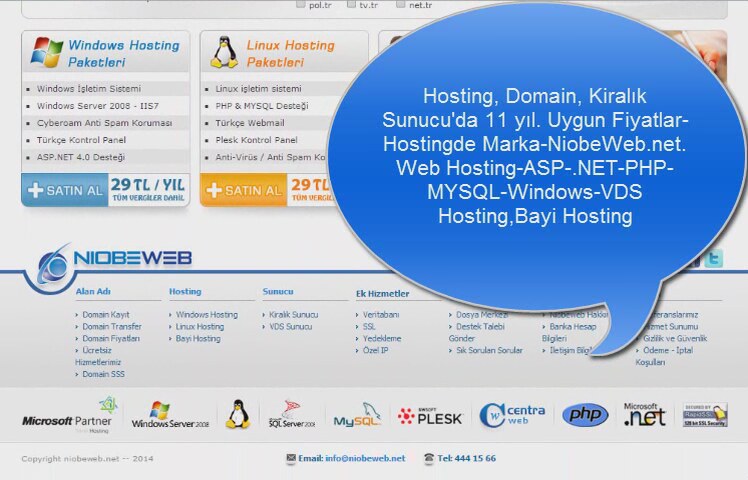The height and width of the screenshot is (480, 748).
Task: Click the penguin logo in the partner strip
Action: click(x=238, y=414)
